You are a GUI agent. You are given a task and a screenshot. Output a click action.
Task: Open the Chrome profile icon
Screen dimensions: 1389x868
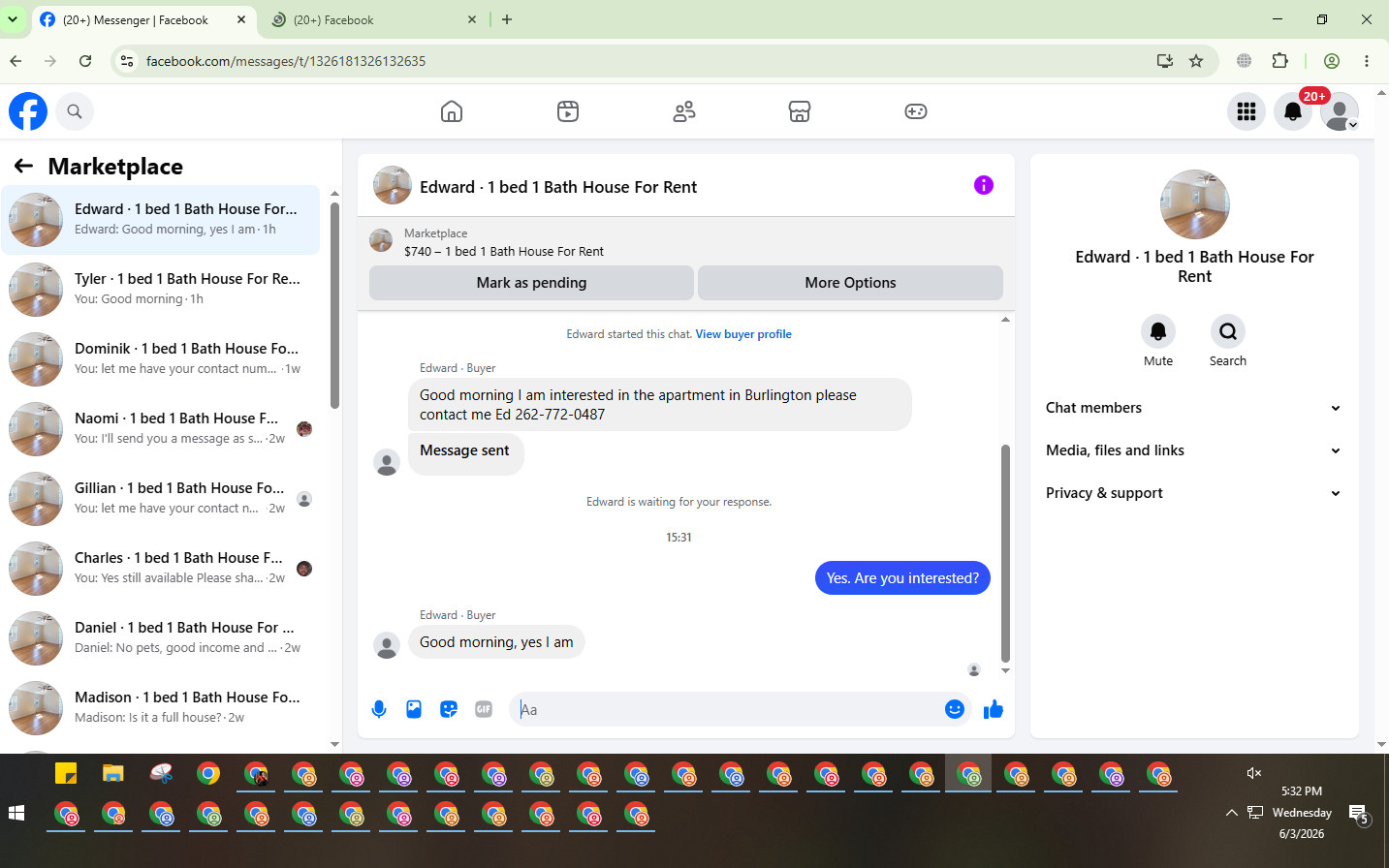tap(1332, 61)
